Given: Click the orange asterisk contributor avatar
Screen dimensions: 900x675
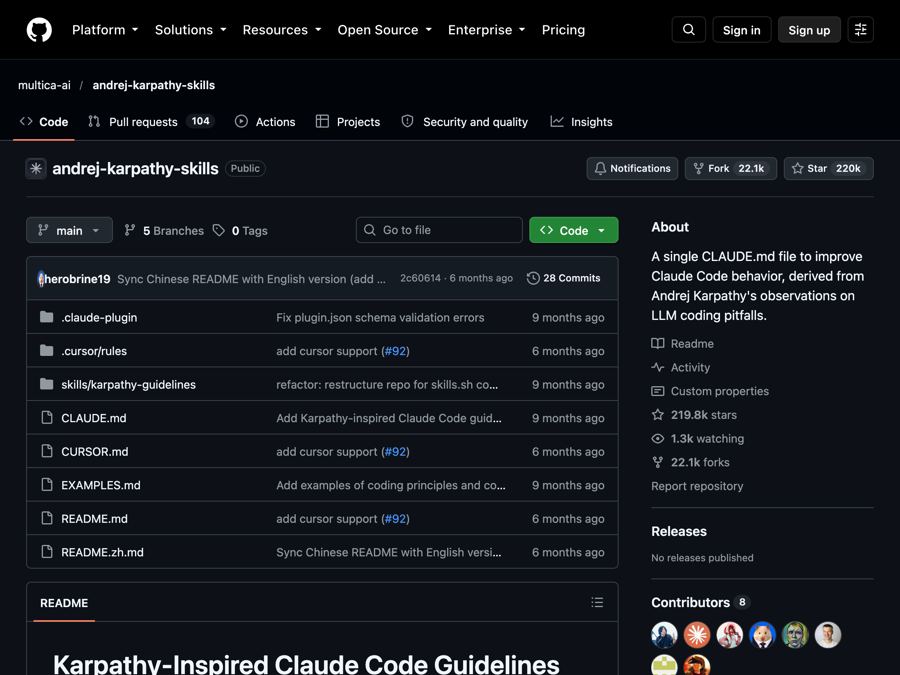Looking at the screenshot, I should tap(697, 635).
